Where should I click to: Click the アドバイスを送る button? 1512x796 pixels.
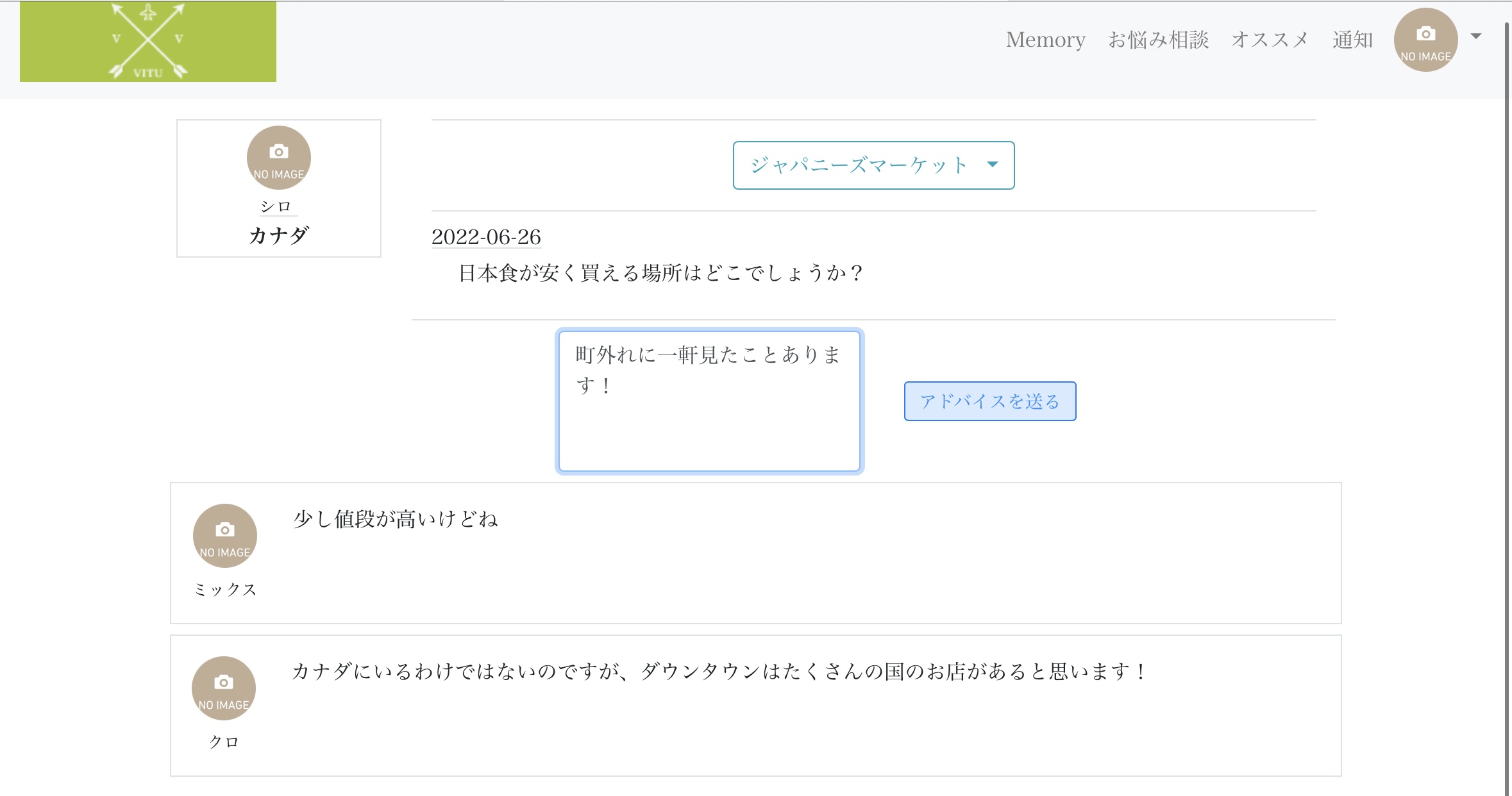(990, 401)
